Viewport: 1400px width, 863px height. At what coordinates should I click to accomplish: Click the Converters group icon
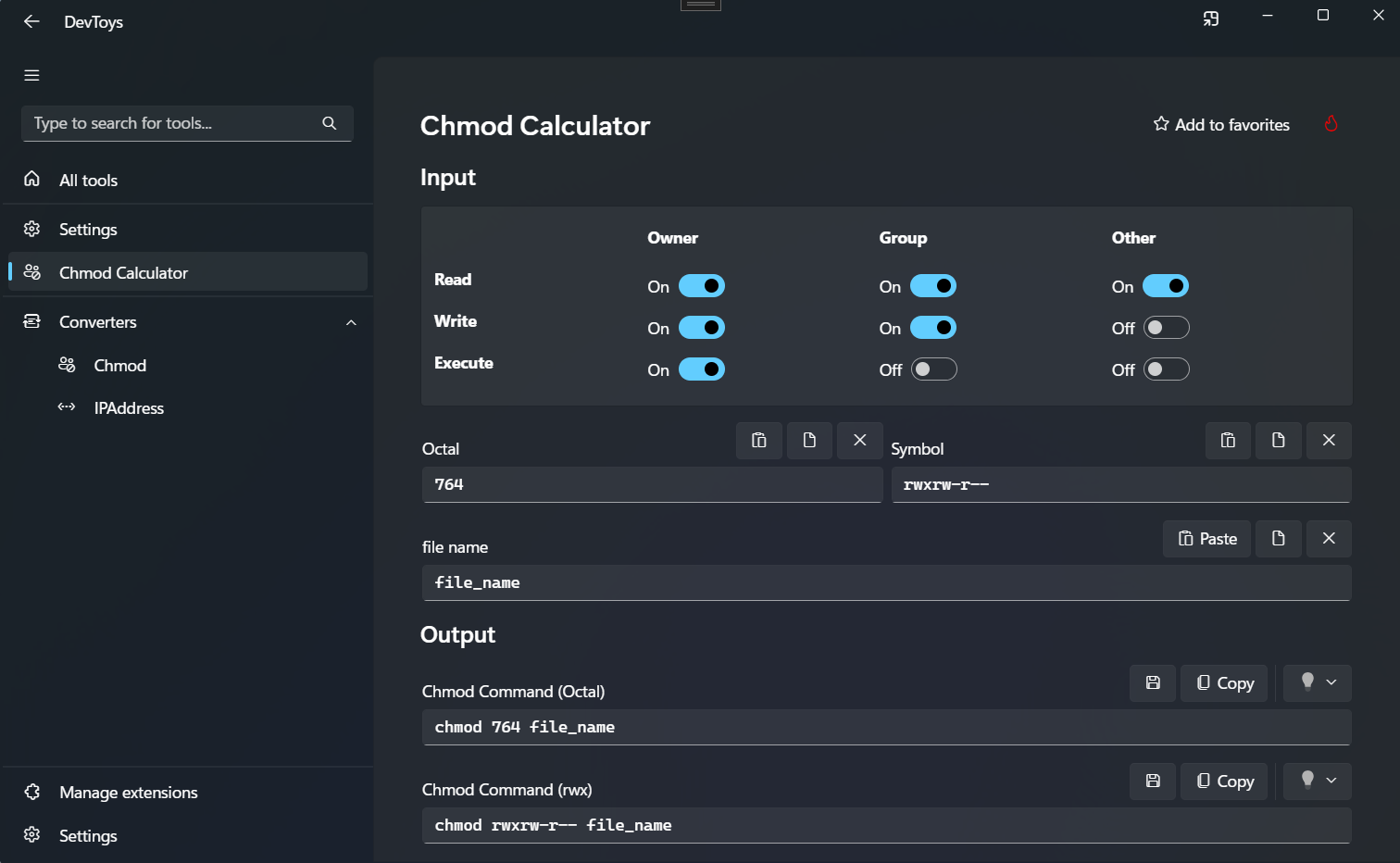pos(31,321)
